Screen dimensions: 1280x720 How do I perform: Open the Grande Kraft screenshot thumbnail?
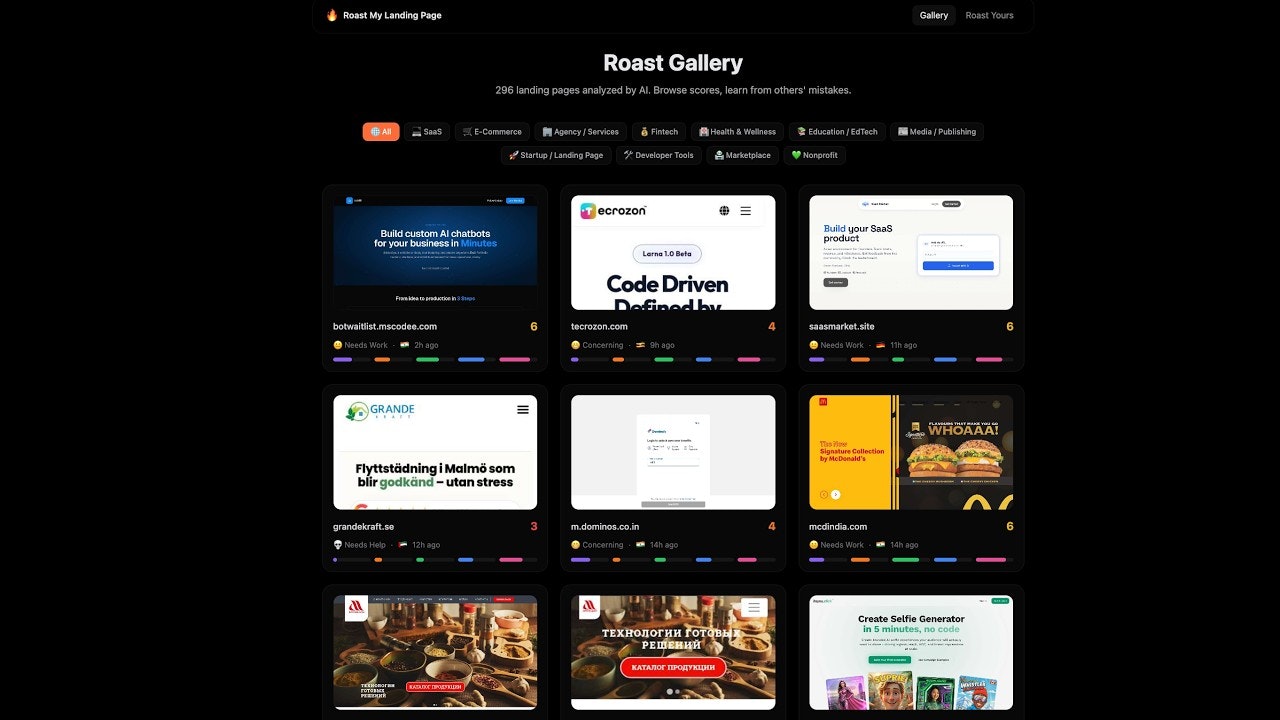tap(435, 452)
